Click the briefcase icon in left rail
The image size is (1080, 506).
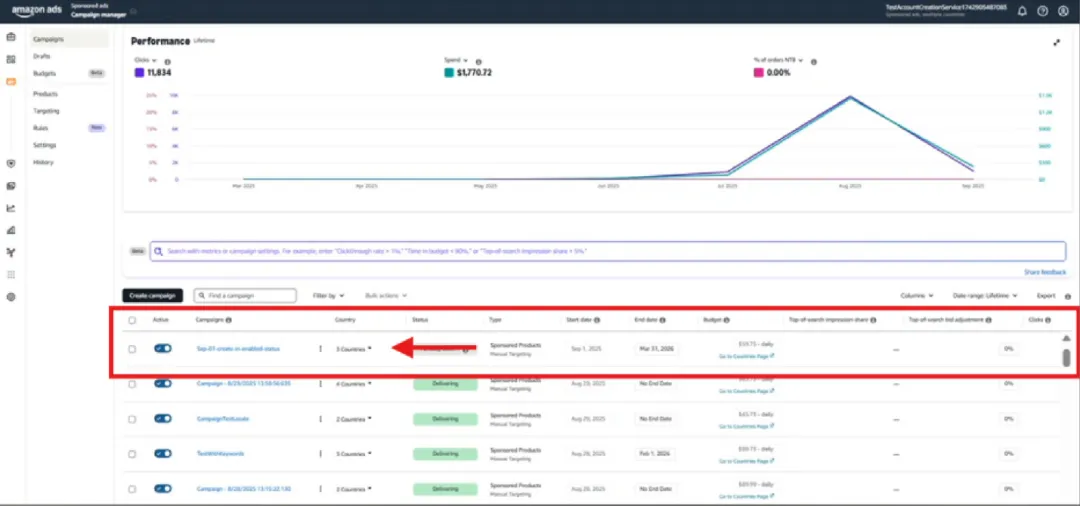(11, 37)
